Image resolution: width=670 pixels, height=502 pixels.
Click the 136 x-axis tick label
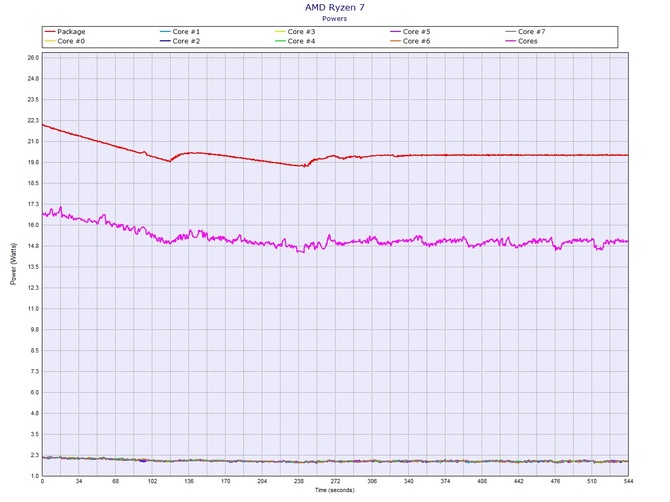point(189,481)
